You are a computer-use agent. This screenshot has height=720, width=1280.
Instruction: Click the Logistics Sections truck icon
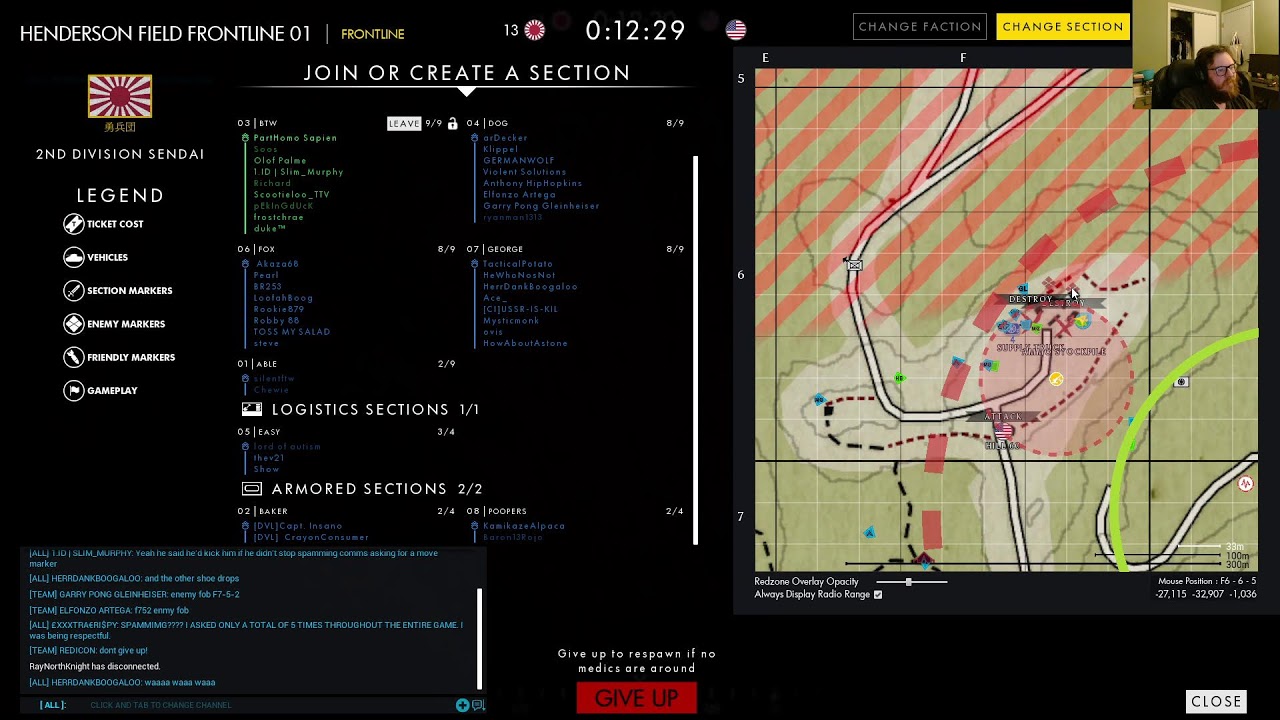point(252,409)
